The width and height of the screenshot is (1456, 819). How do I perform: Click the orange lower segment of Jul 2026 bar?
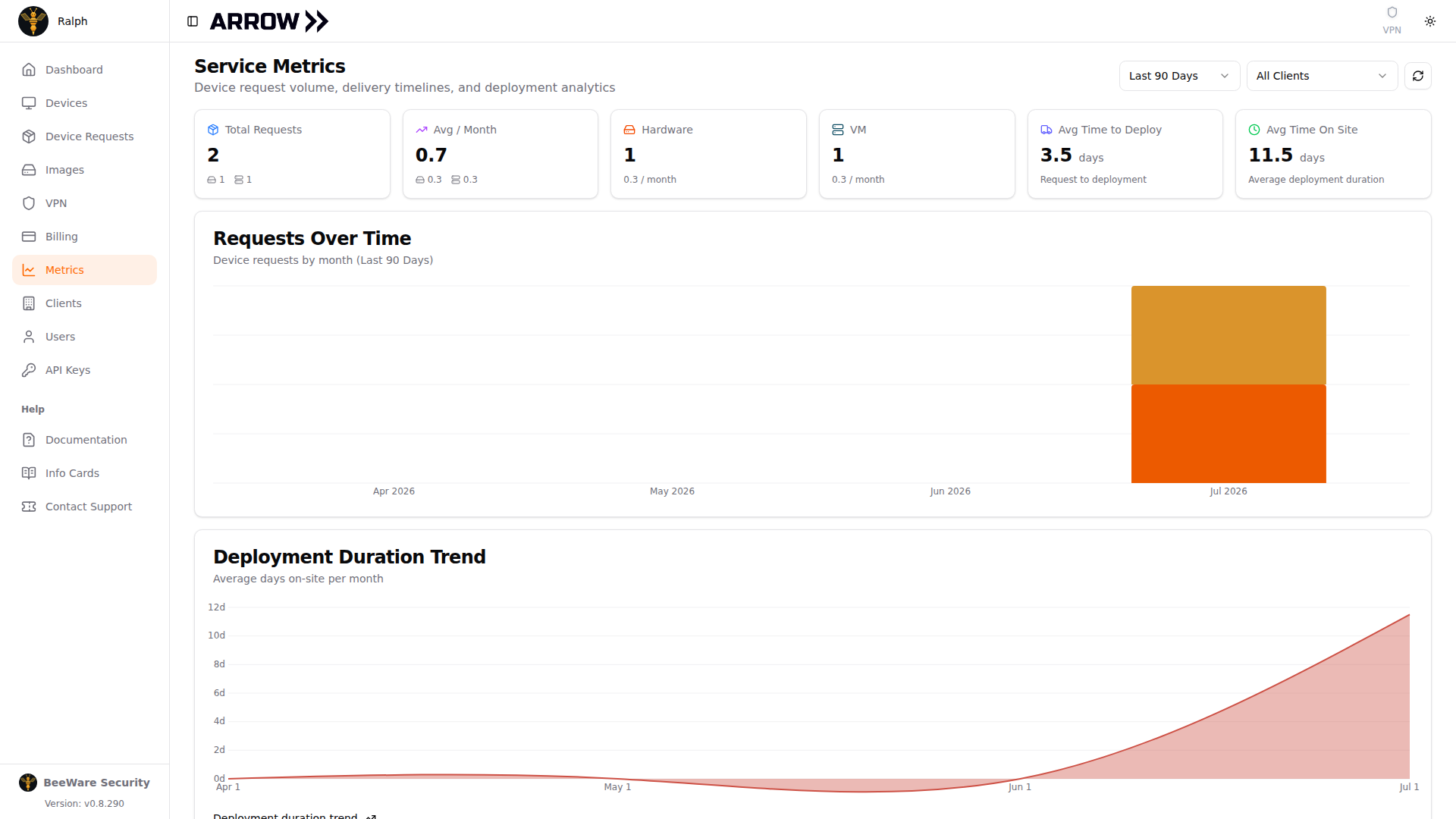(x=1228, y=434)
